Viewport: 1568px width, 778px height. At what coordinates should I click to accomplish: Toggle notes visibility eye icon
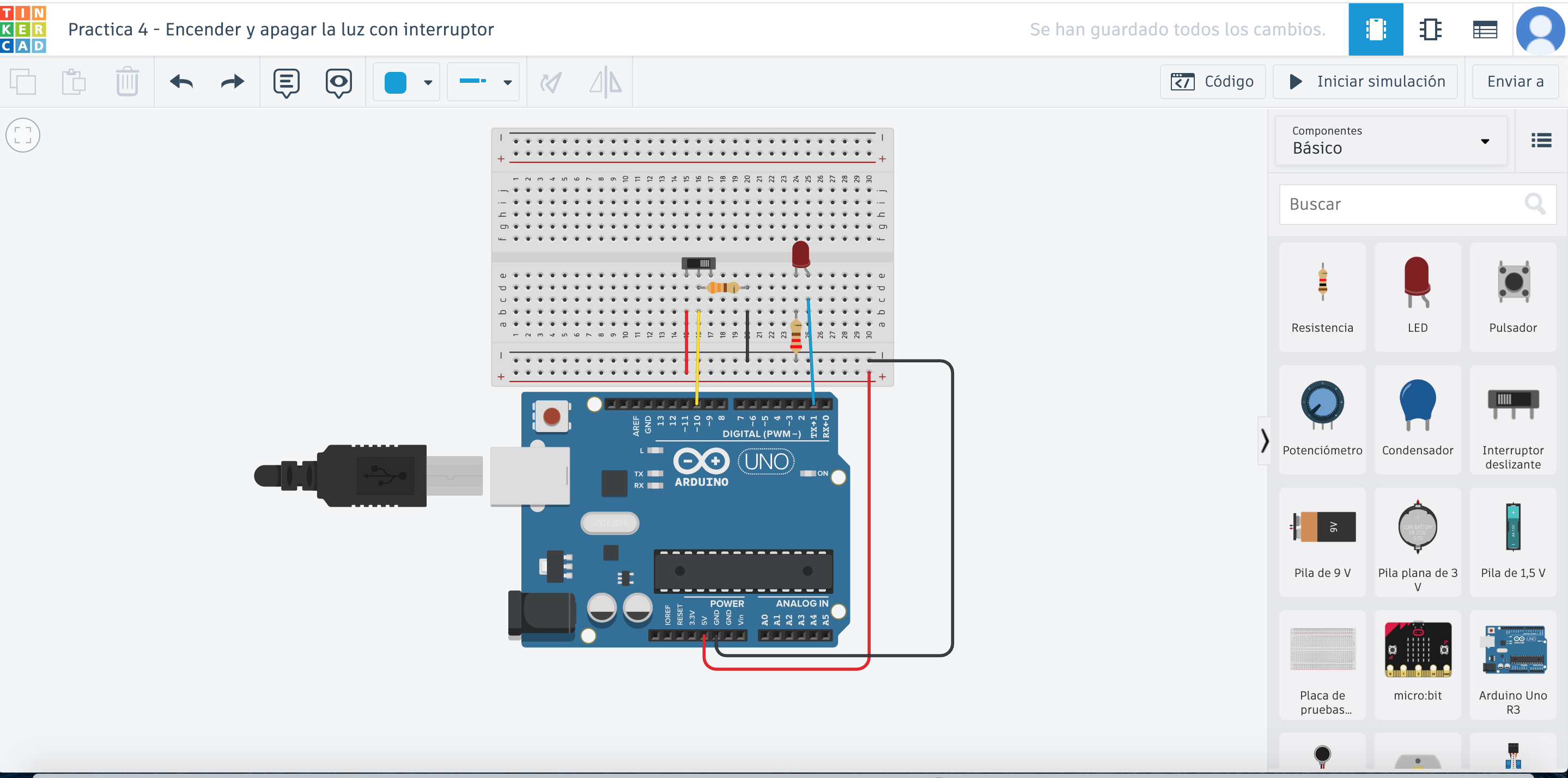338,82
